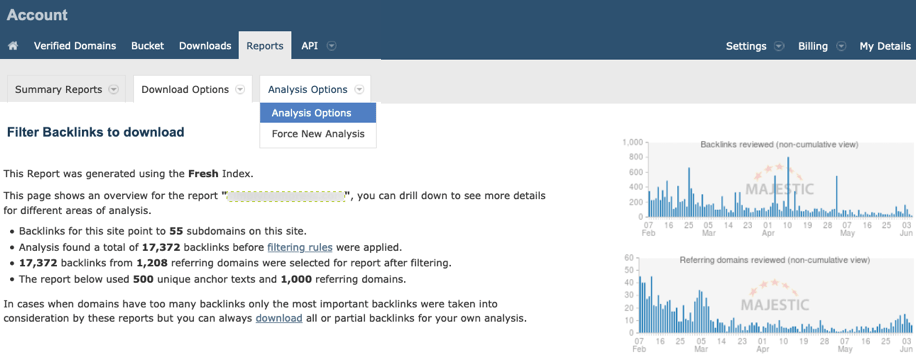The height and width of the screenshot is (360, 916).
Task: Select the Reports tab
Action: click(x=265, y=46)
